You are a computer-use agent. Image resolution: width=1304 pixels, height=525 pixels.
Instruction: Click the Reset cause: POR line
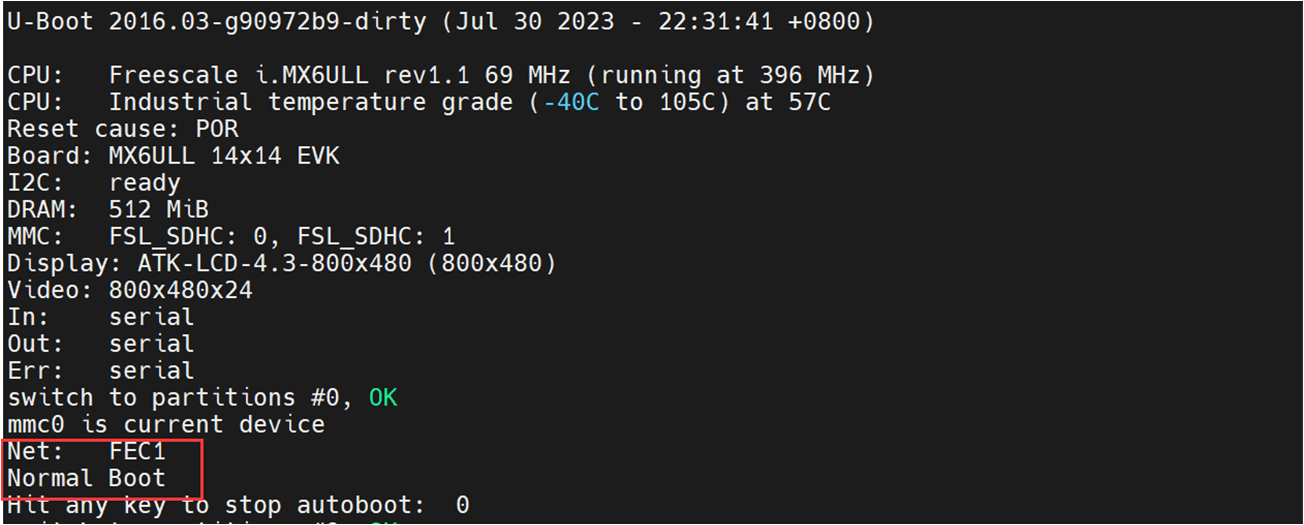pos(123,129)
